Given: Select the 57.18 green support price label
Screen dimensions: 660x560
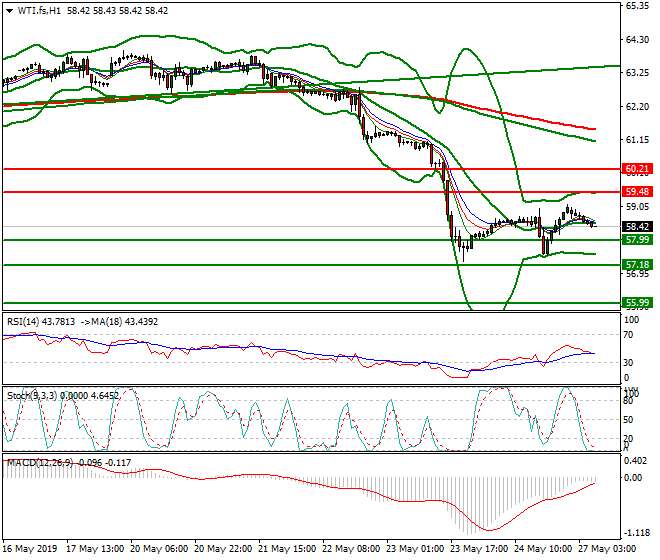Looking at the screenshot, I should click(x=637, y=265).
